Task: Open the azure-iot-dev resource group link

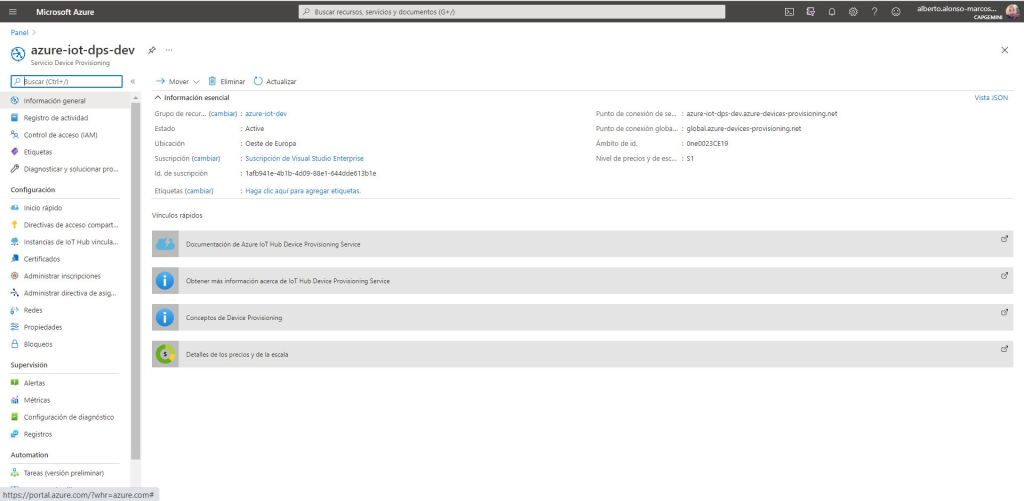Action: pyautogui.click(x=266, y=113)
